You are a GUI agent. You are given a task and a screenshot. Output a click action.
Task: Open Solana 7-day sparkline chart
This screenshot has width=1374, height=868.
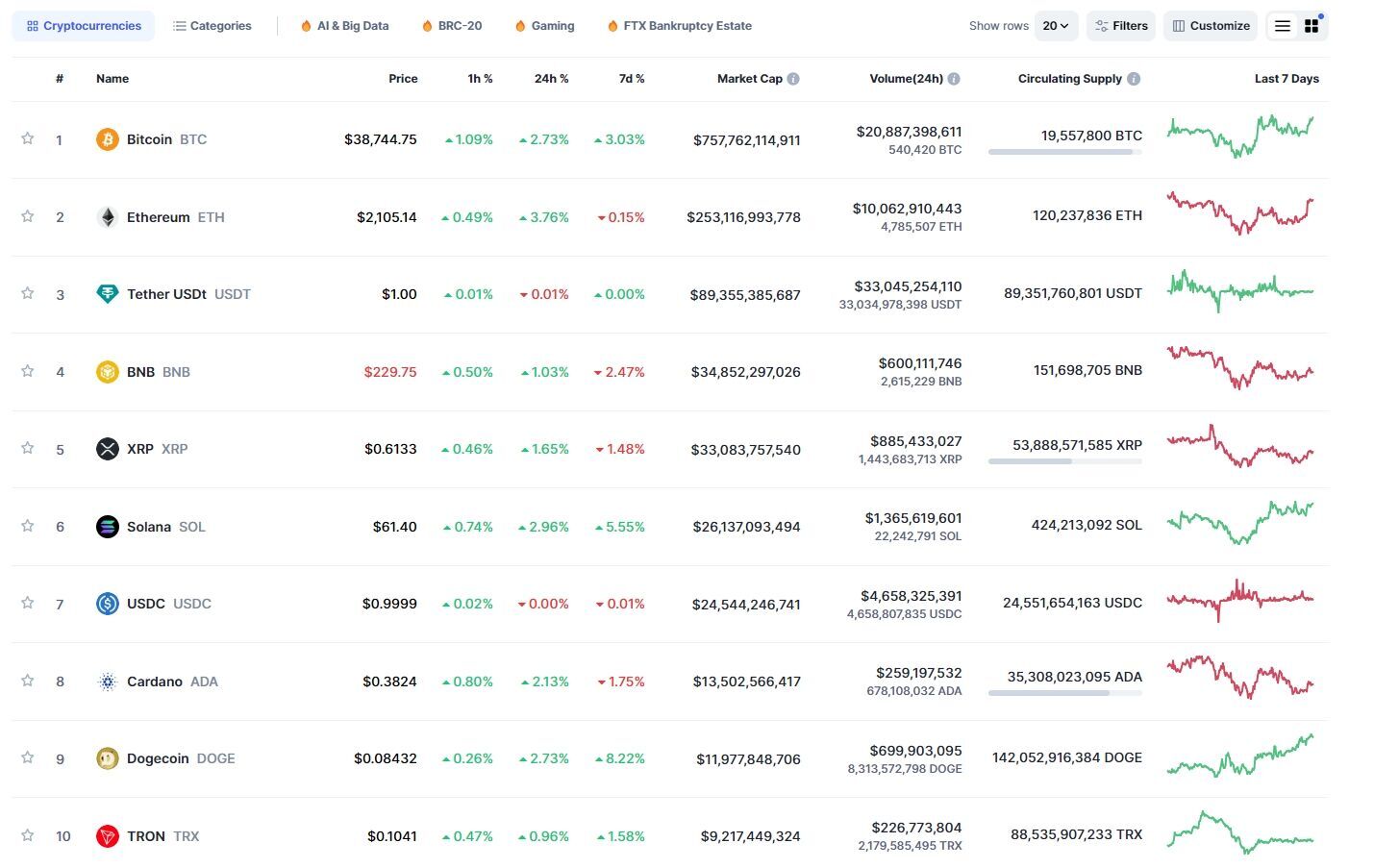(1240, 523)
